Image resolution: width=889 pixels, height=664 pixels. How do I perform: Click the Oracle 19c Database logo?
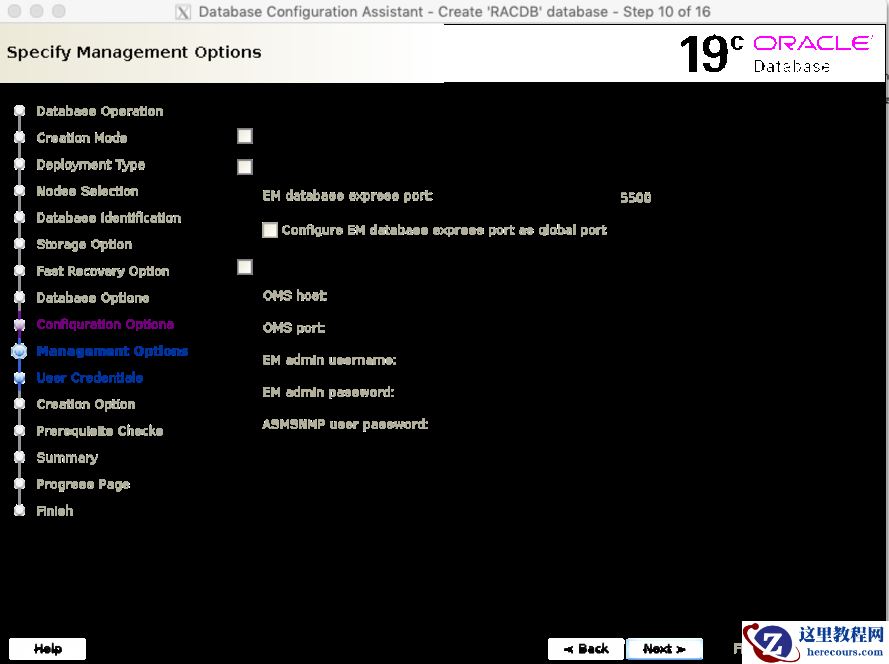click(776, 54)
